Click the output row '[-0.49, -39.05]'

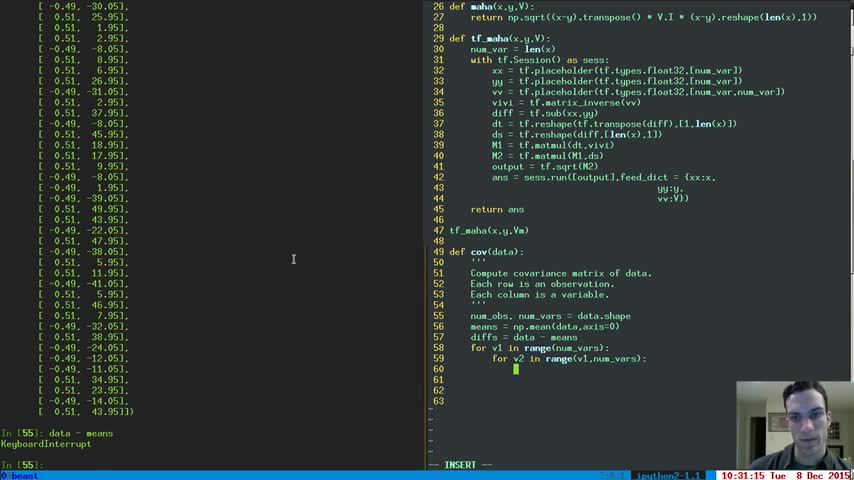coord(83,199)
